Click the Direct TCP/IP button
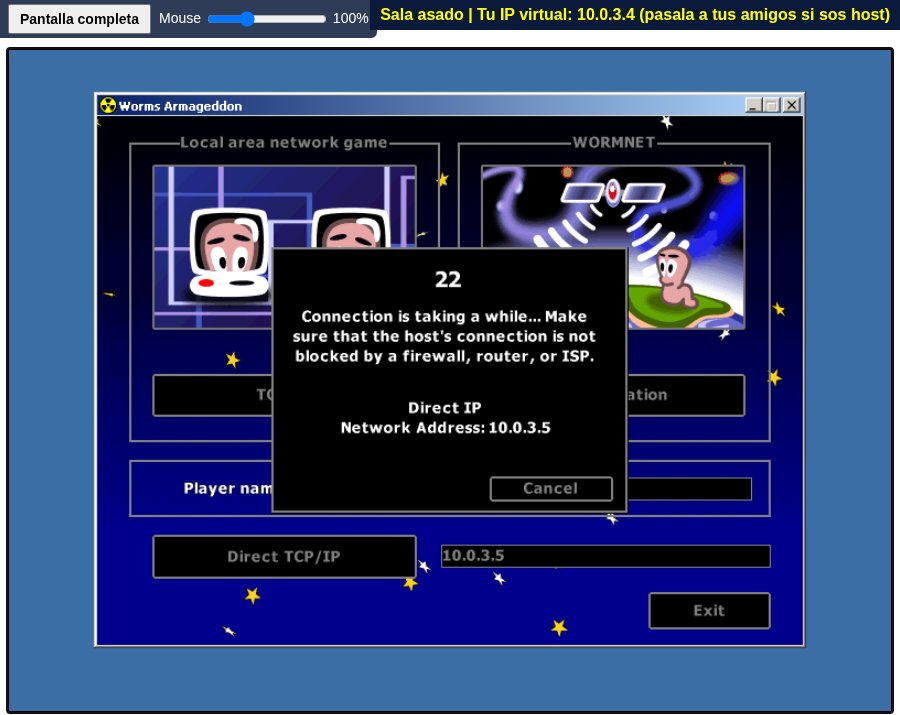The height and width of the screenshot is (715, 900). (x=284, y=556)
